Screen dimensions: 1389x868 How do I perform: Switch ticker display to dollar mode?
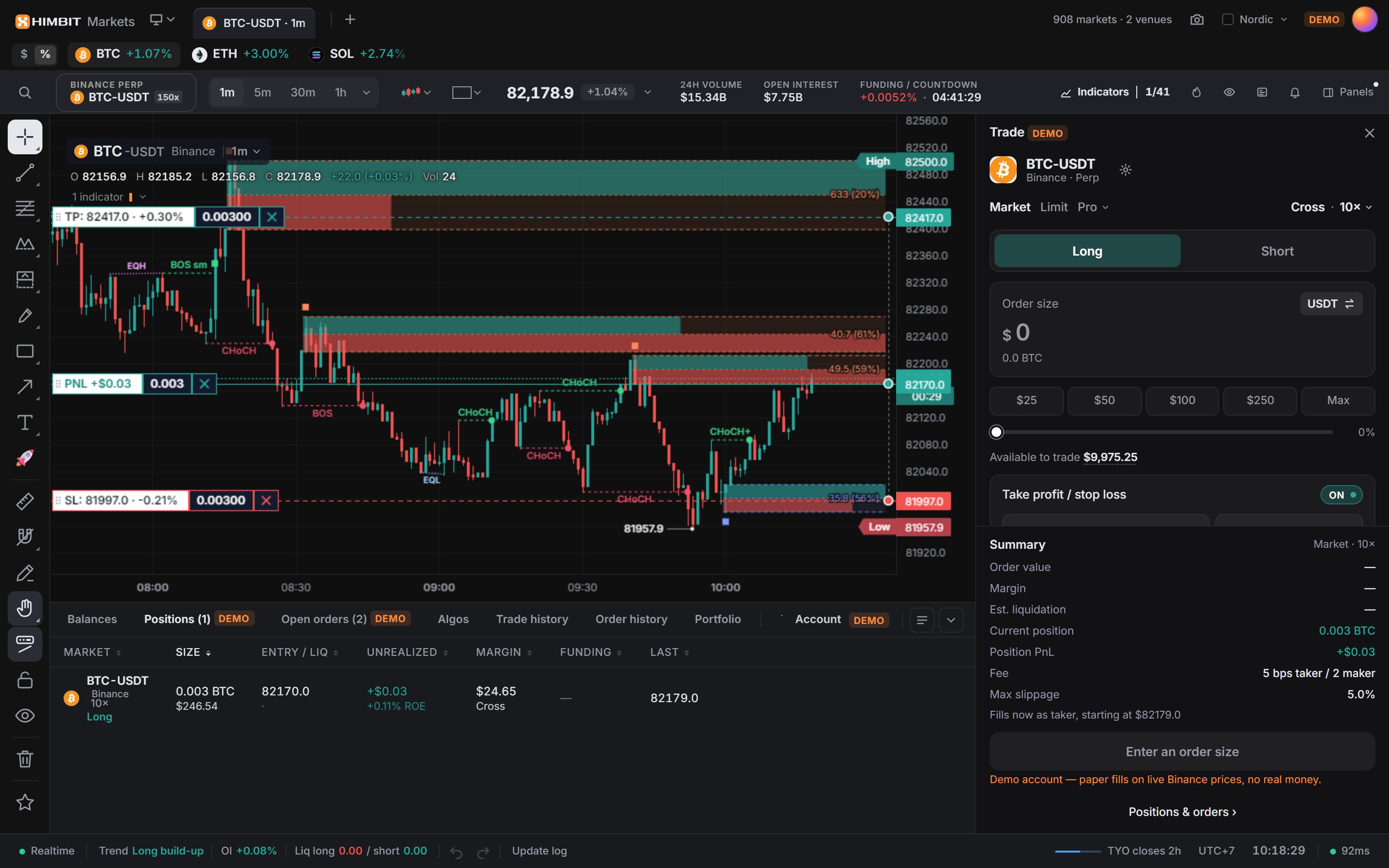(24, 54)
